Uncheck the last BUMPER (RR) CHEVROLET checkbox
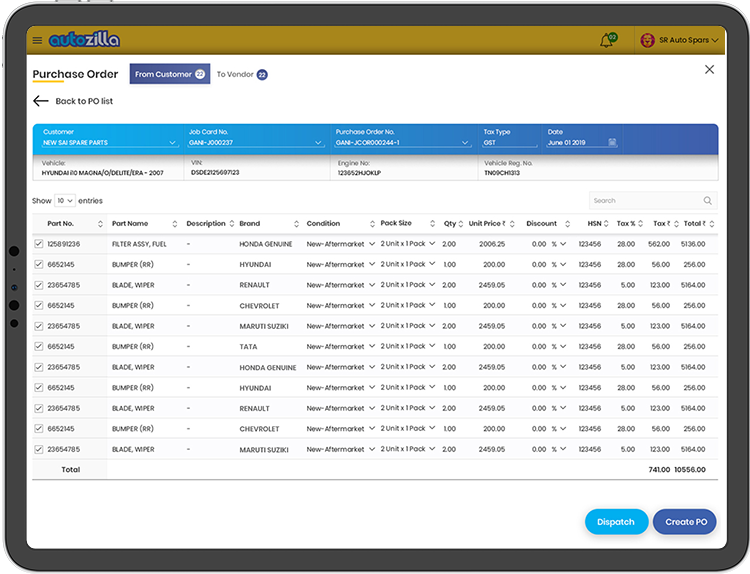Screen dimensions: 750x574 point(39,429)
